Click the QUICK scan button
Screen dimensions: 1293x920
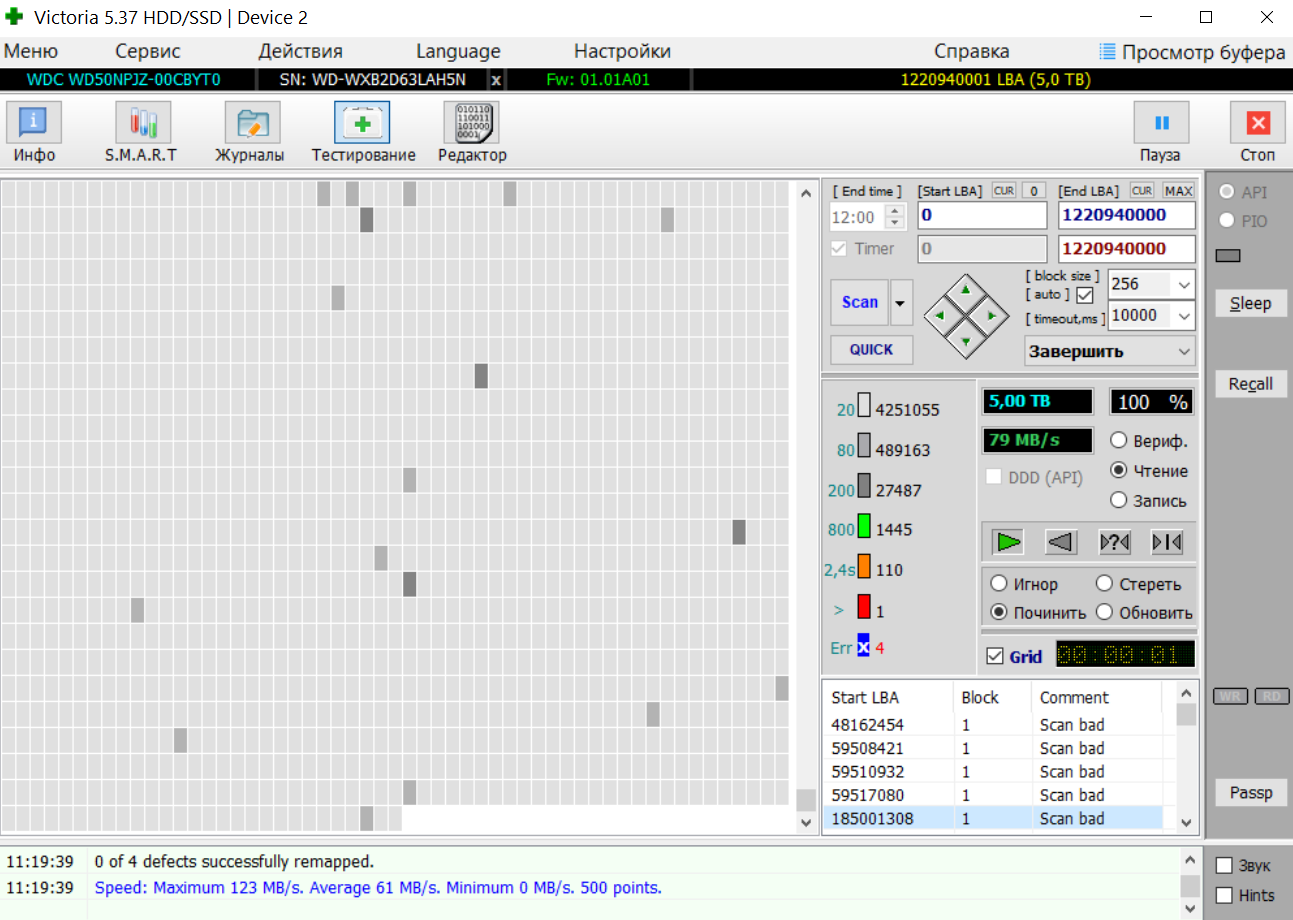872,349
